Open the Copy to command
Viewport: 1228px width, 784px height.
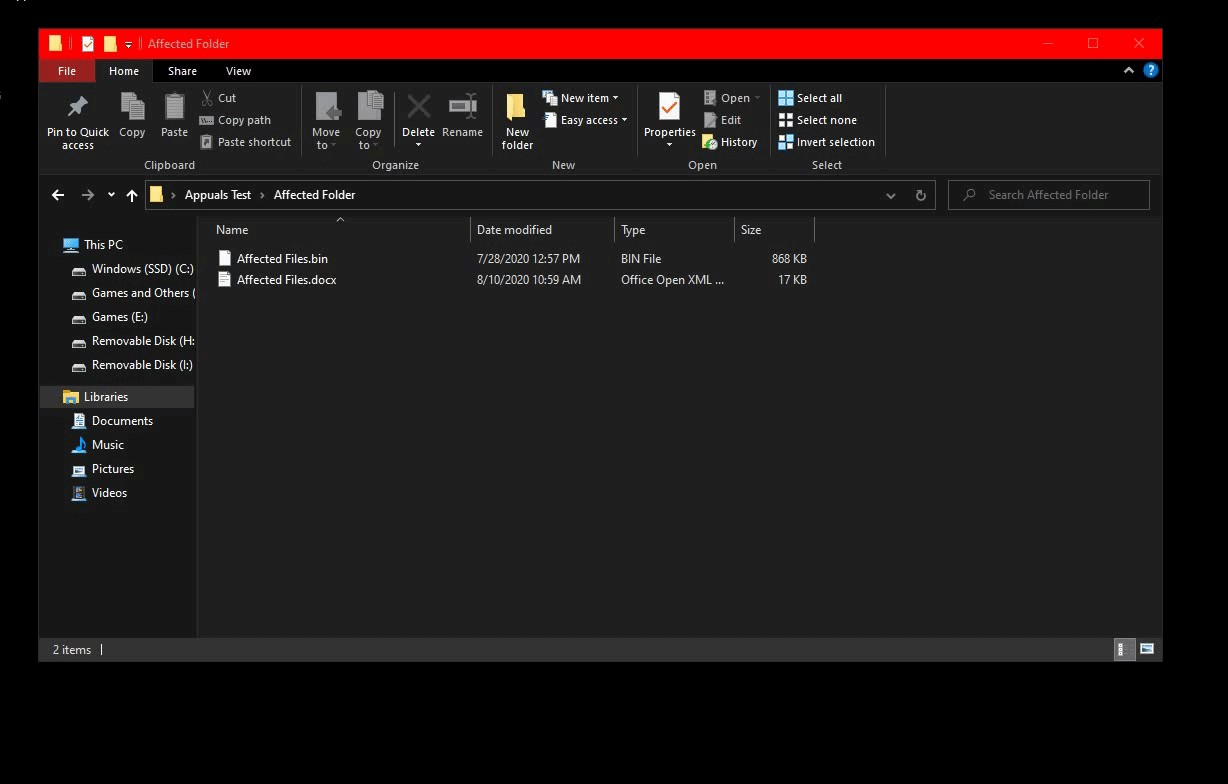(x=368, y=120)
